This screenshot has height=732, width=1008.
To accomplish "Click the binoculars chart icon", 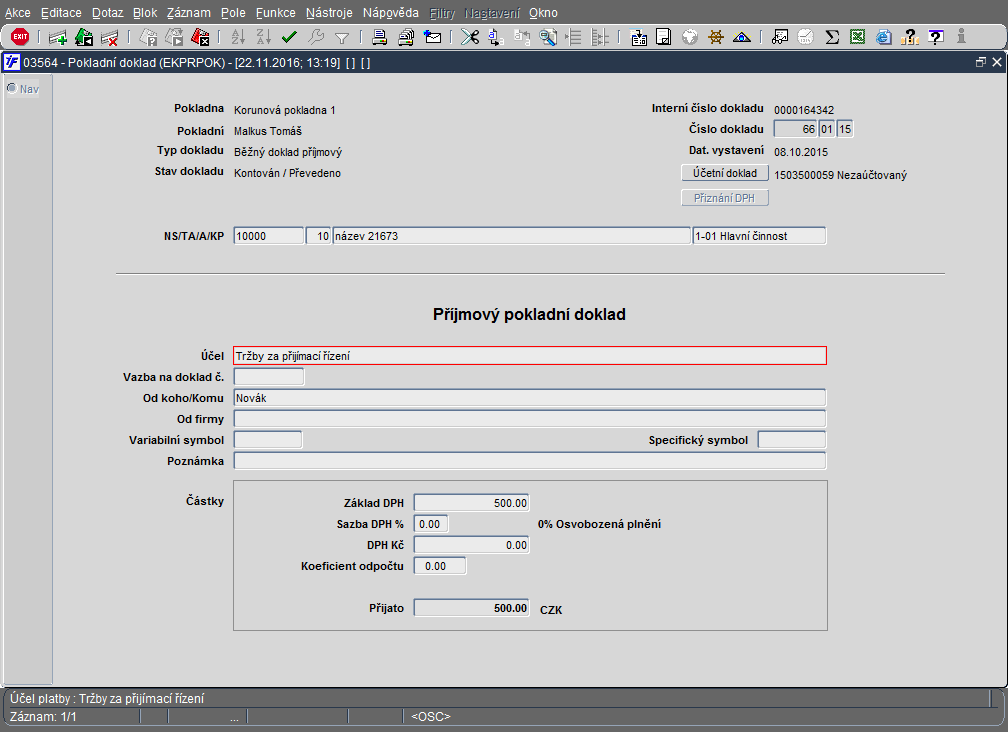I will (x=780, y=37).
